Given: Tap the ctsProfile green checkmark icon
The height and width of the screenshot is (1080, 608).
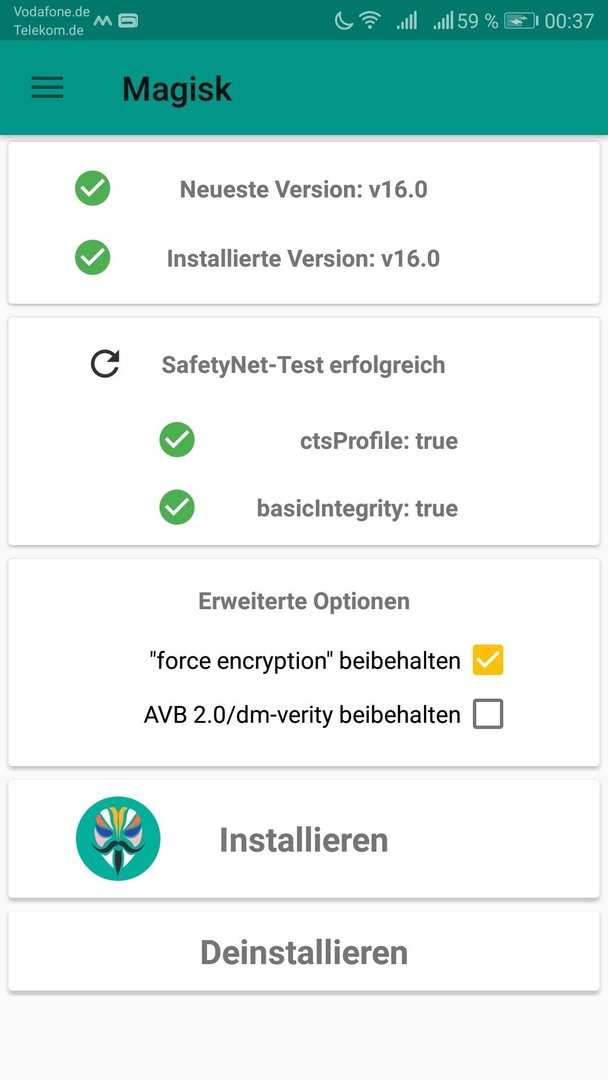Looking at the screenshot, I should (177, 439).
